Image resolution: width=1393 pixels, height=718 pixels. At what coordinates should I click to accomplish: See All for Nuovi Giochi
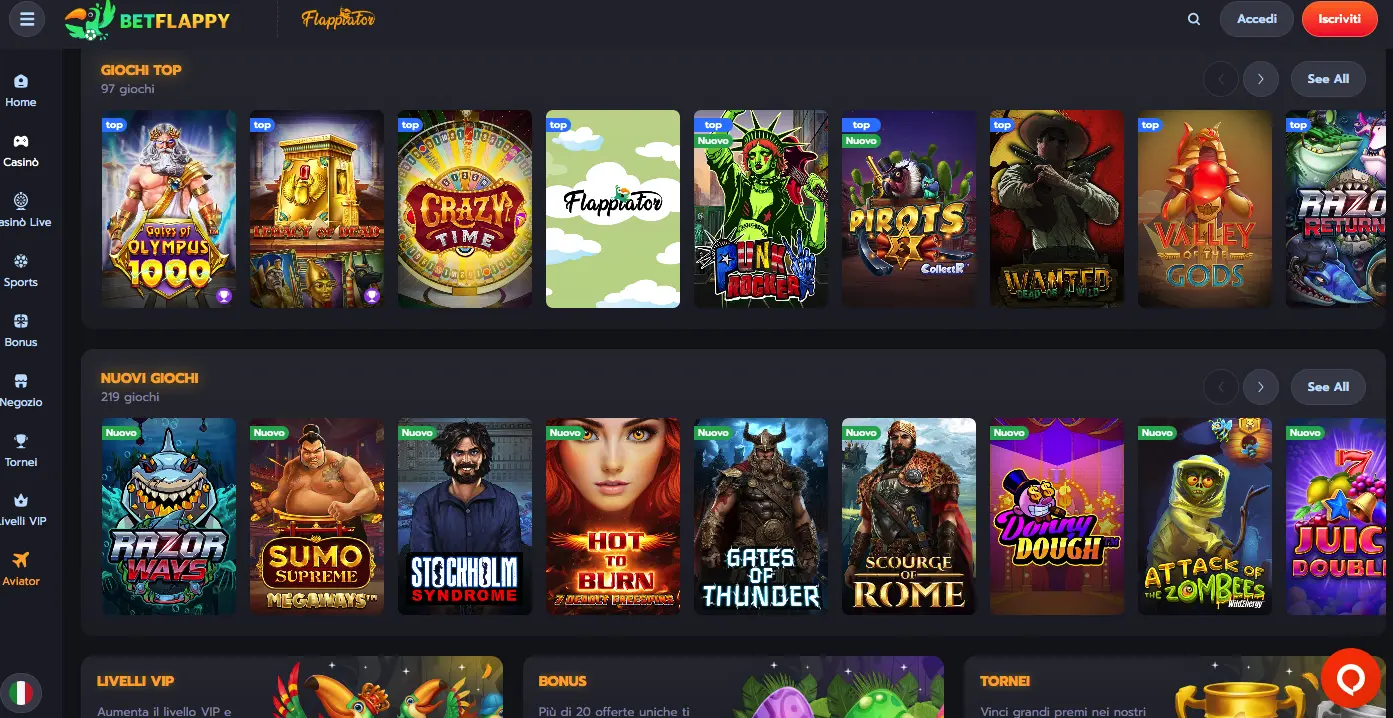coord(1328,387)
